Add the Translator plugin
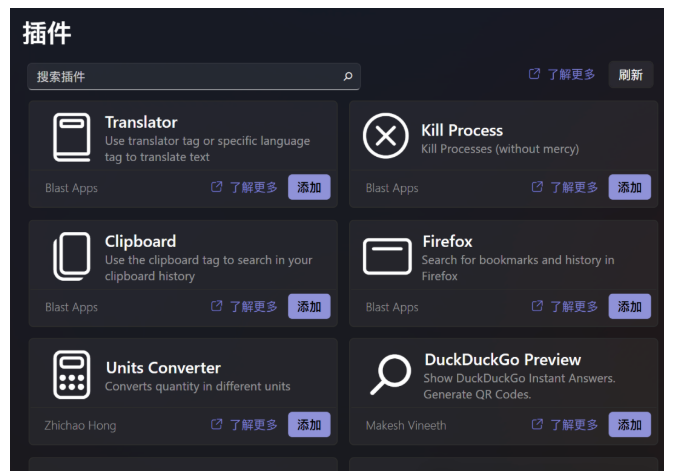The width and height of the screenshot is (675, 471). tap(309, 187)
